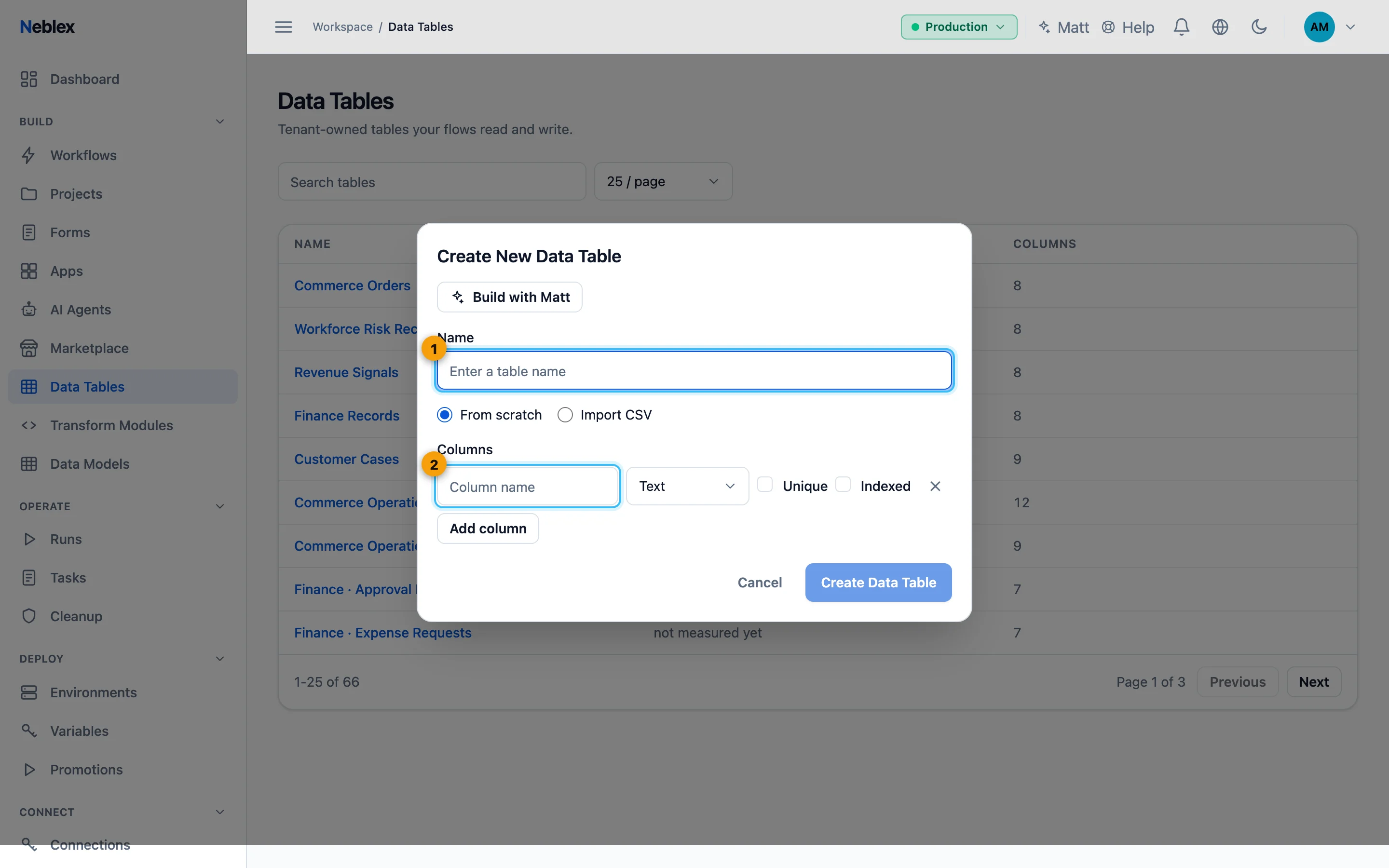Select the From scratch radio option
Image resolution: width=1389 pixels, height=868 pixels.
pyautogui.click(x=445, y=415)
